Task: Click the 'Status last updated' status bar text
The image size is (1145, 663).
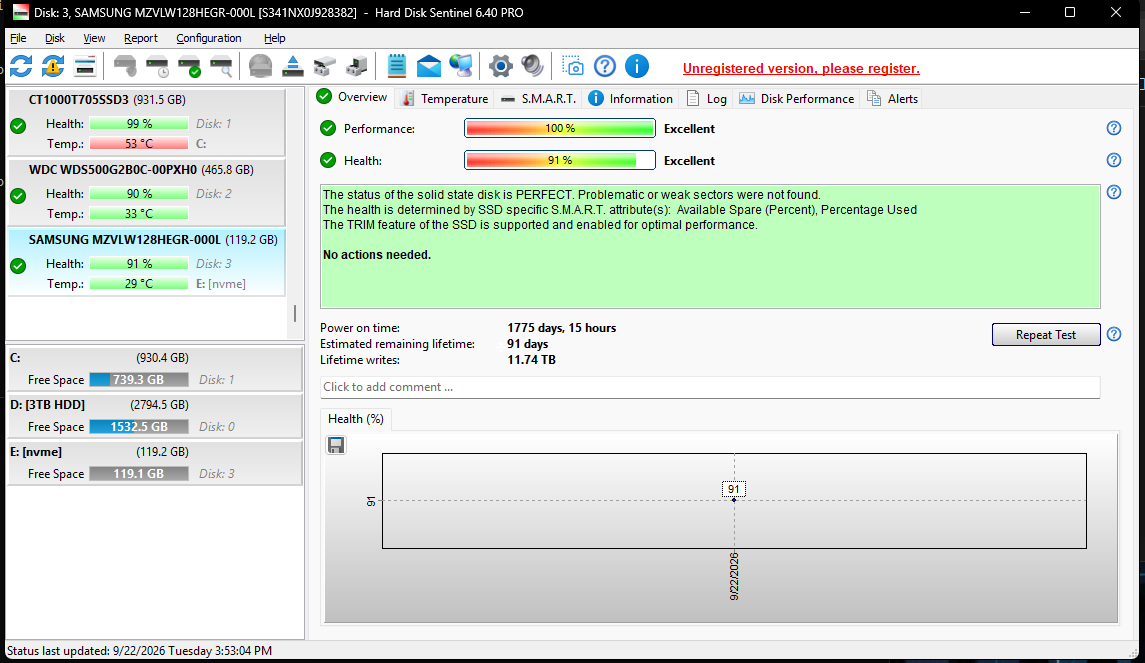Action: [139, 651]
